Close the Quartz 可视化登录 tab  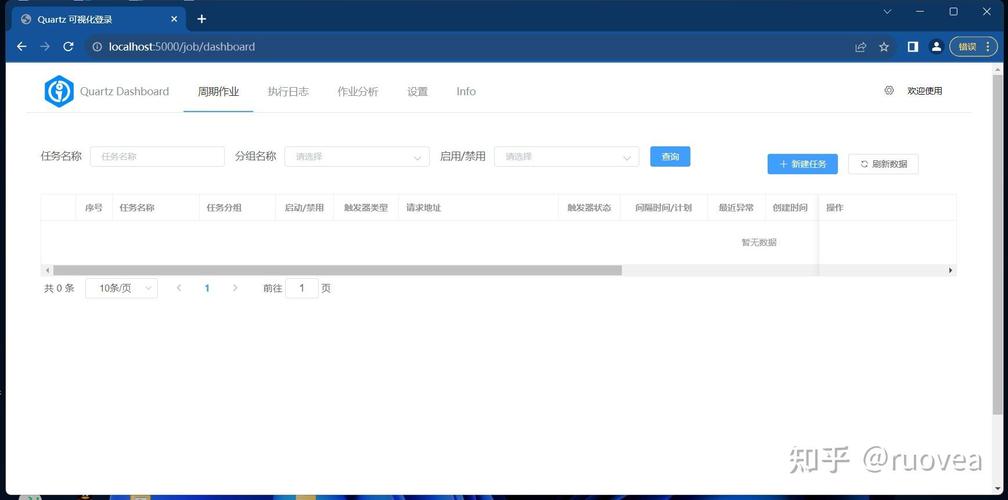174,19
